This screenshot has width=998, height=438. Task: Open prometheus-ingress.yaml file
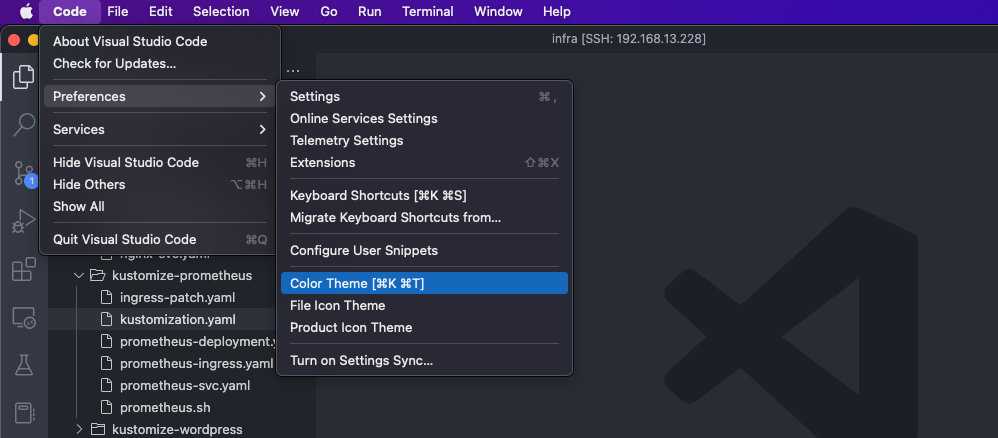(197, 364)
